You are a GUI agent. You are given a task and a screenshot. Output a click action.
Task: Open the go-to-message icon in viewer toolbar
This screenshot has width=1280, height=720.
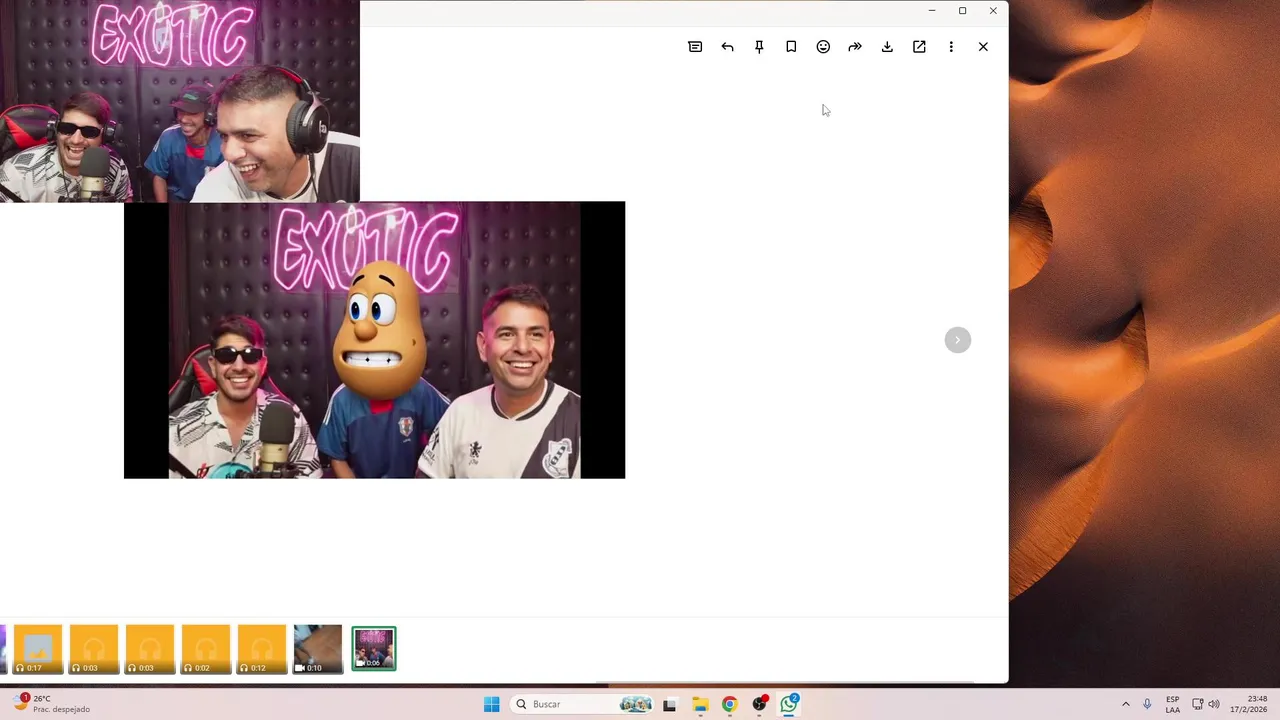click(695, 47)
